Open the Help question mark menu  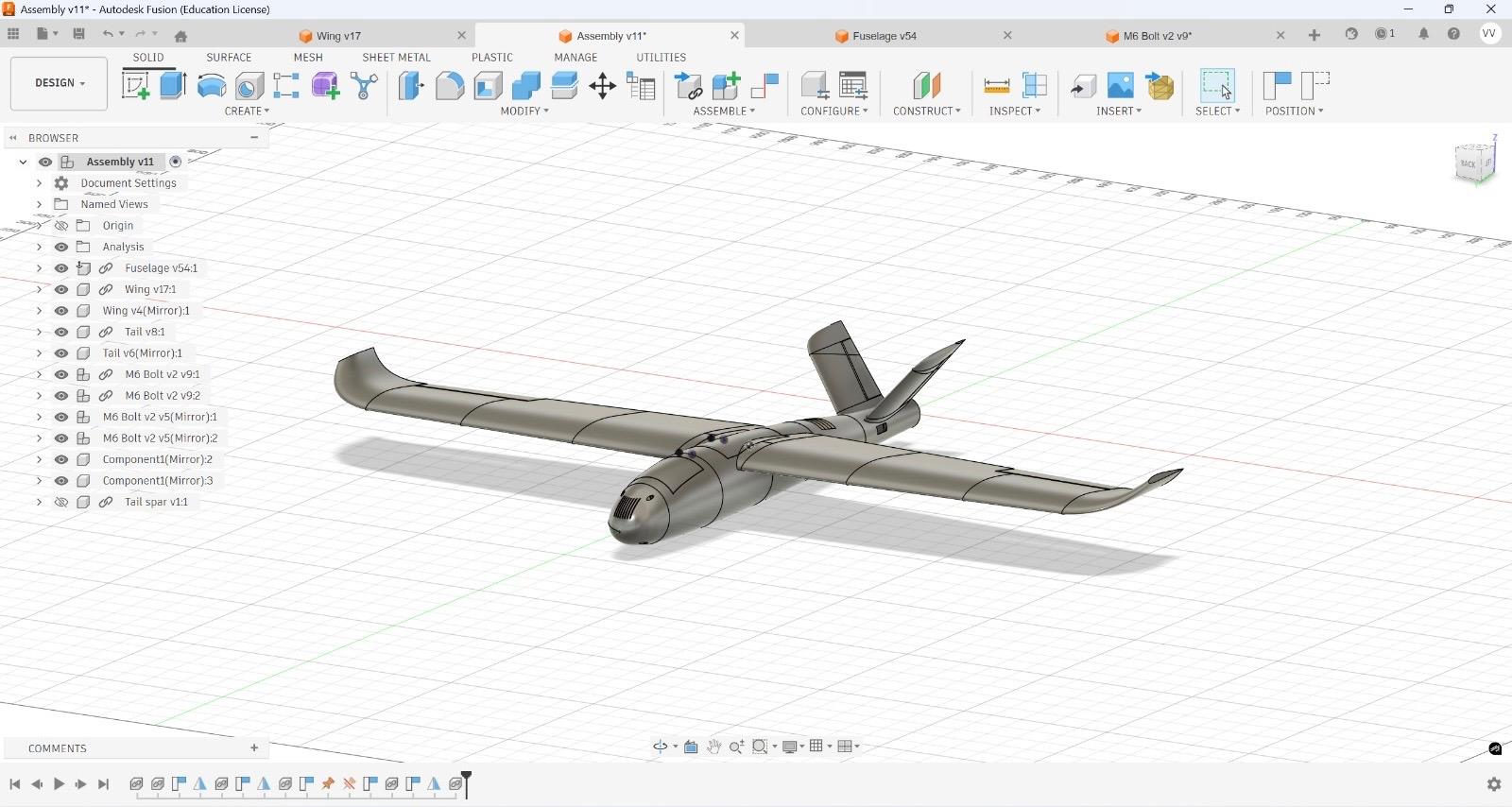pyautogui.click(x=1453, y=34)
